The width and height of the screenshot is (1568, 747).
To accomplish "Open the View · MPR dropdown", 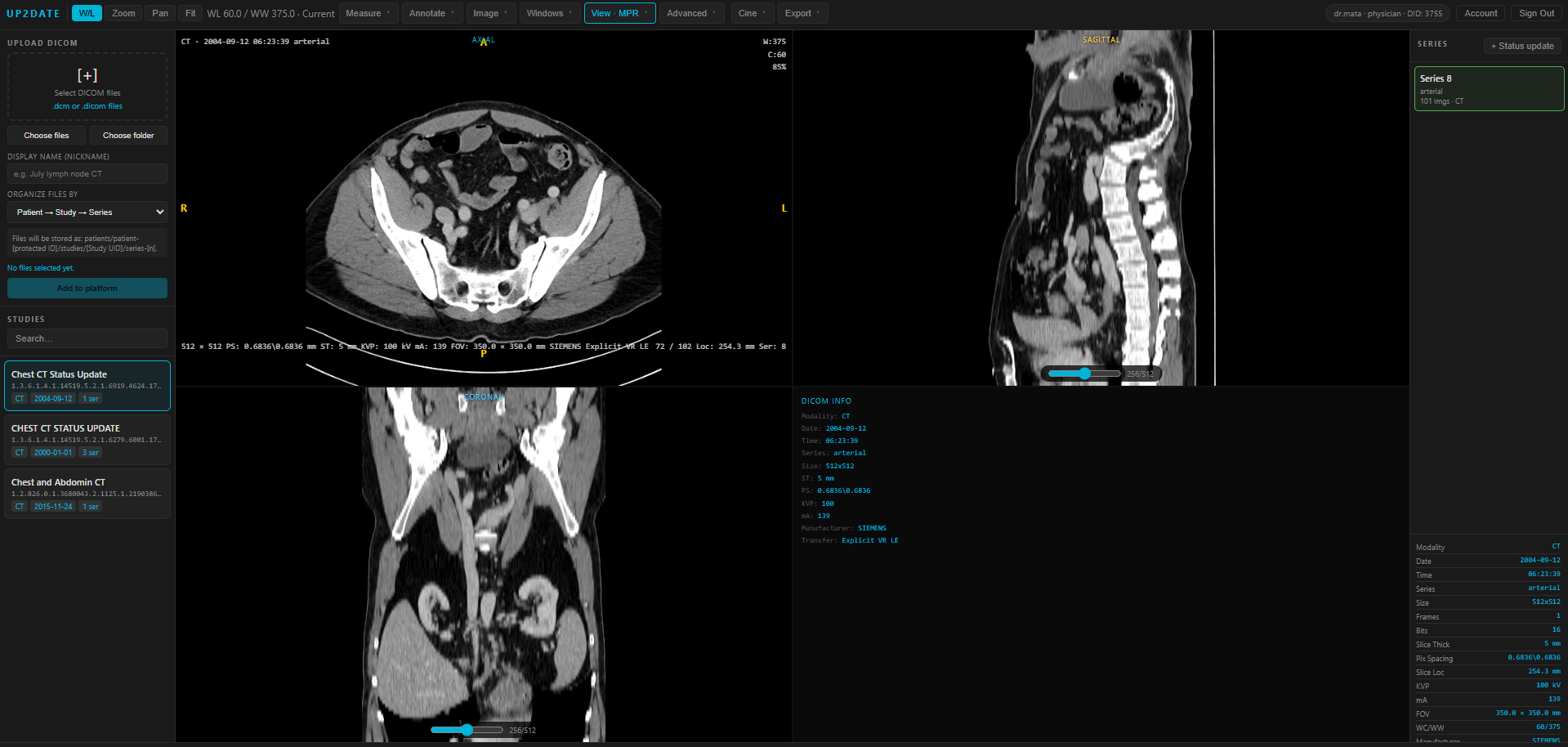I will point(619,13).
